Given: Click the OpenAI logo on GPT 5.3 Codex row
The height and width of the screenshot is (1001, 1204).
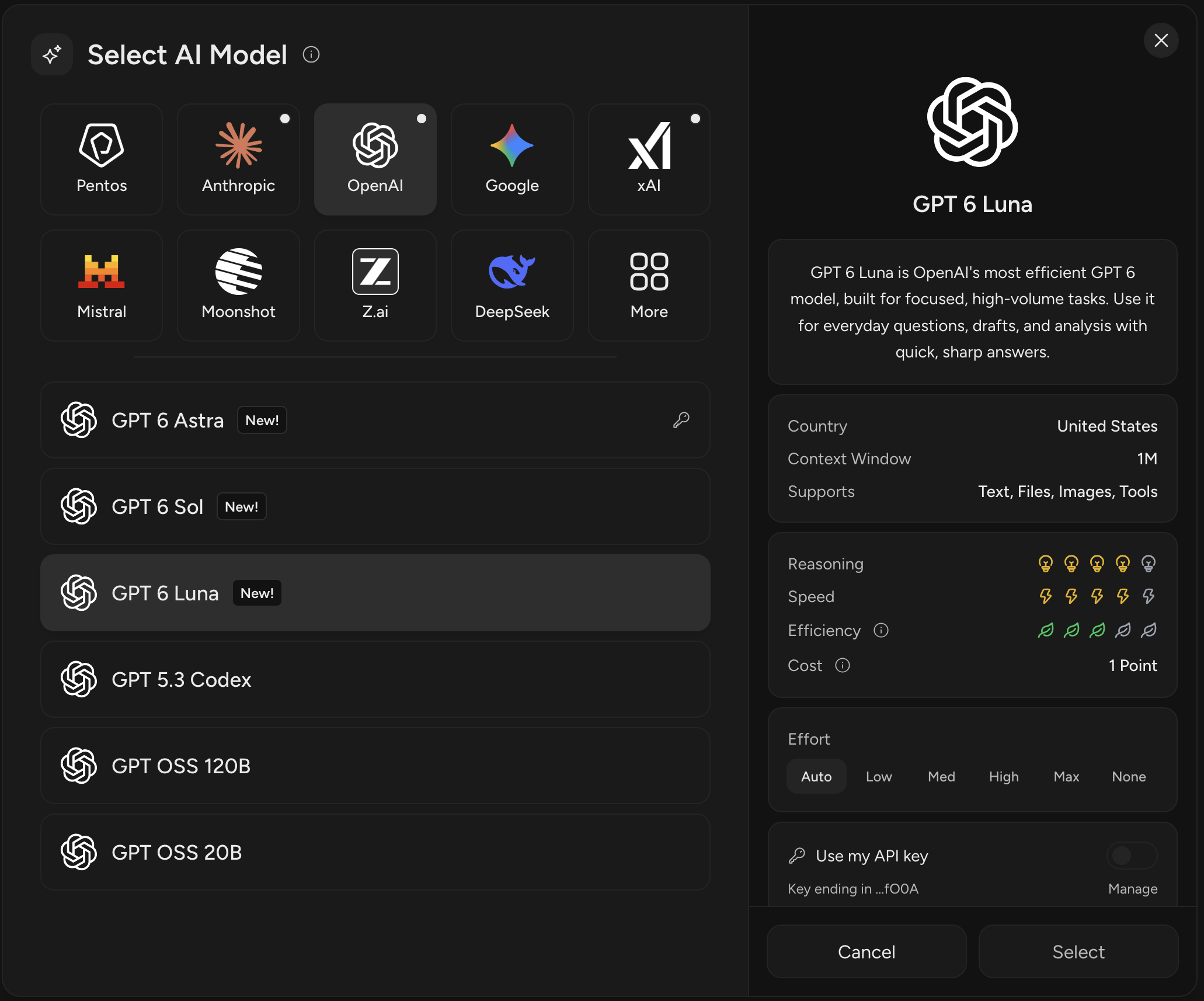Looking at the screenshot, I should pyautogui.click(x=79, y=679).
